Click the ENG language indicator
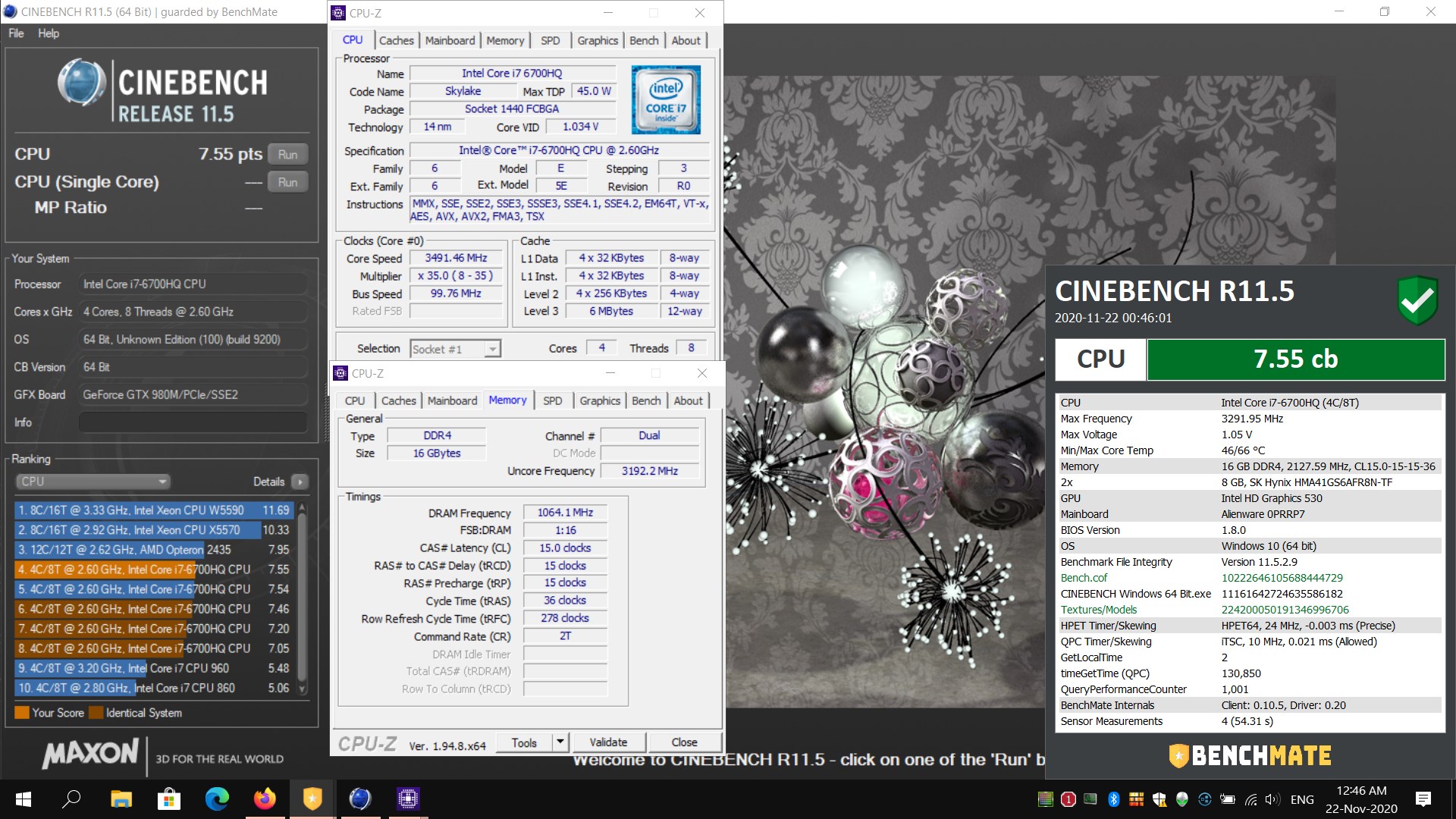Viewport: 1456px width, 819px height. coord(1302,799)
